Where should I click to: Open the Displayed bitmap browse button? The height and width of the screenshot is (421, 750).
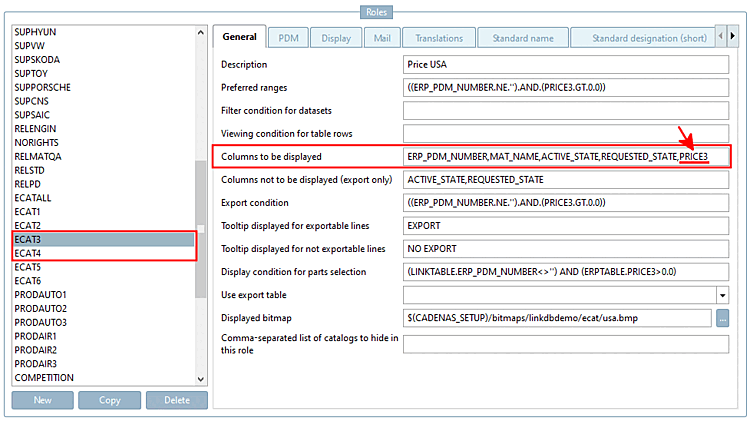coord(722,318)
